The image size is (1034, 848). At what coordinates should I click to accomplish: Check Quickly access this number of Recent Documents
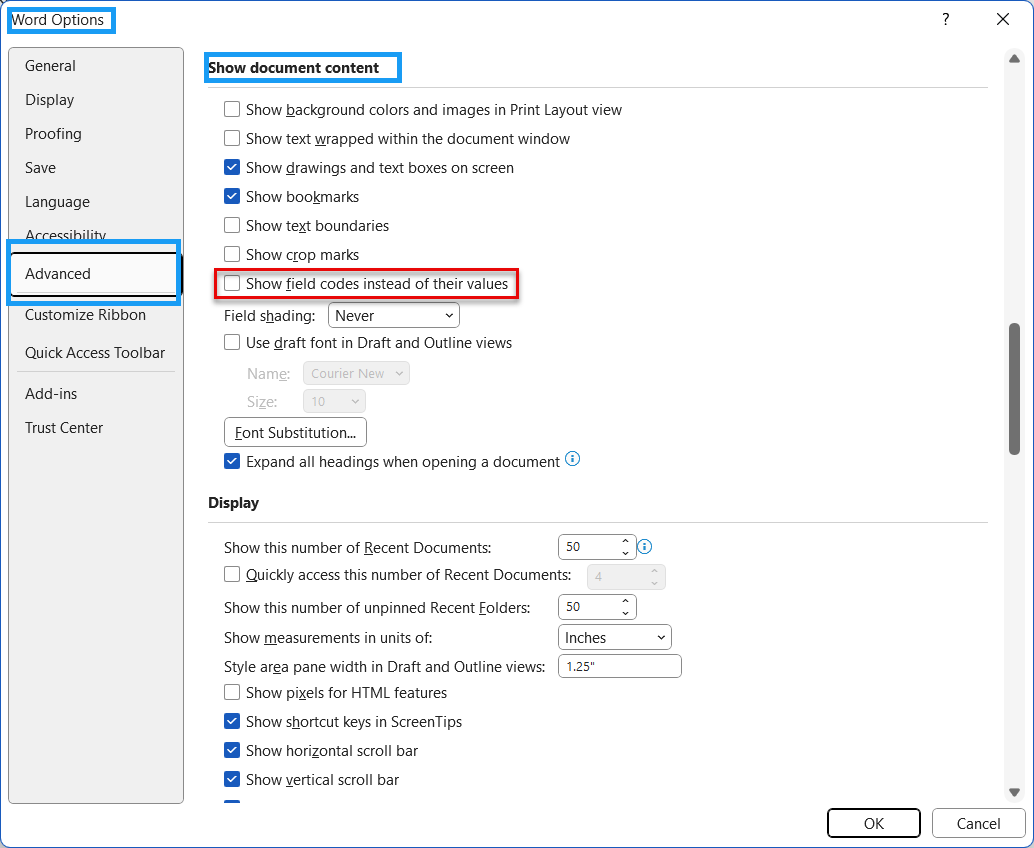(232, 574)
